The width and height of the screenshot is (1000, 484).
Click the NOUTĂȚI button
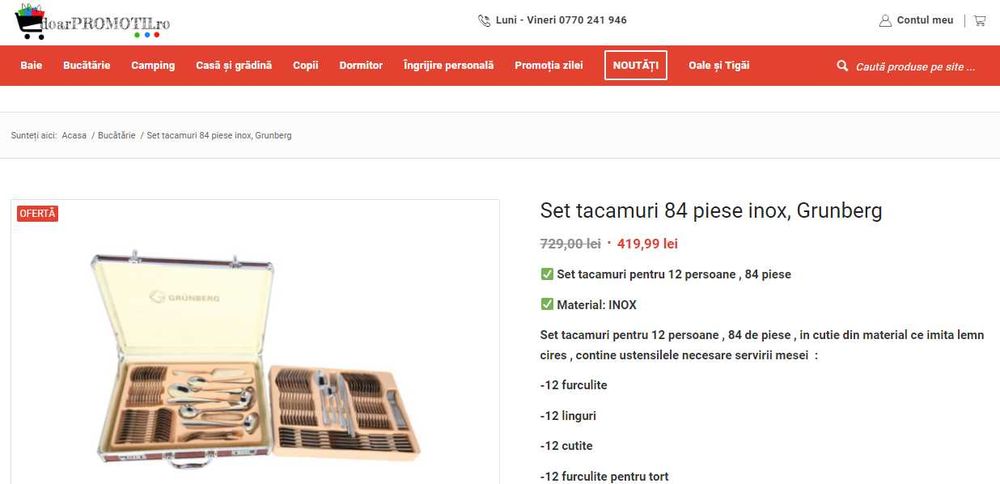(636, 66)
